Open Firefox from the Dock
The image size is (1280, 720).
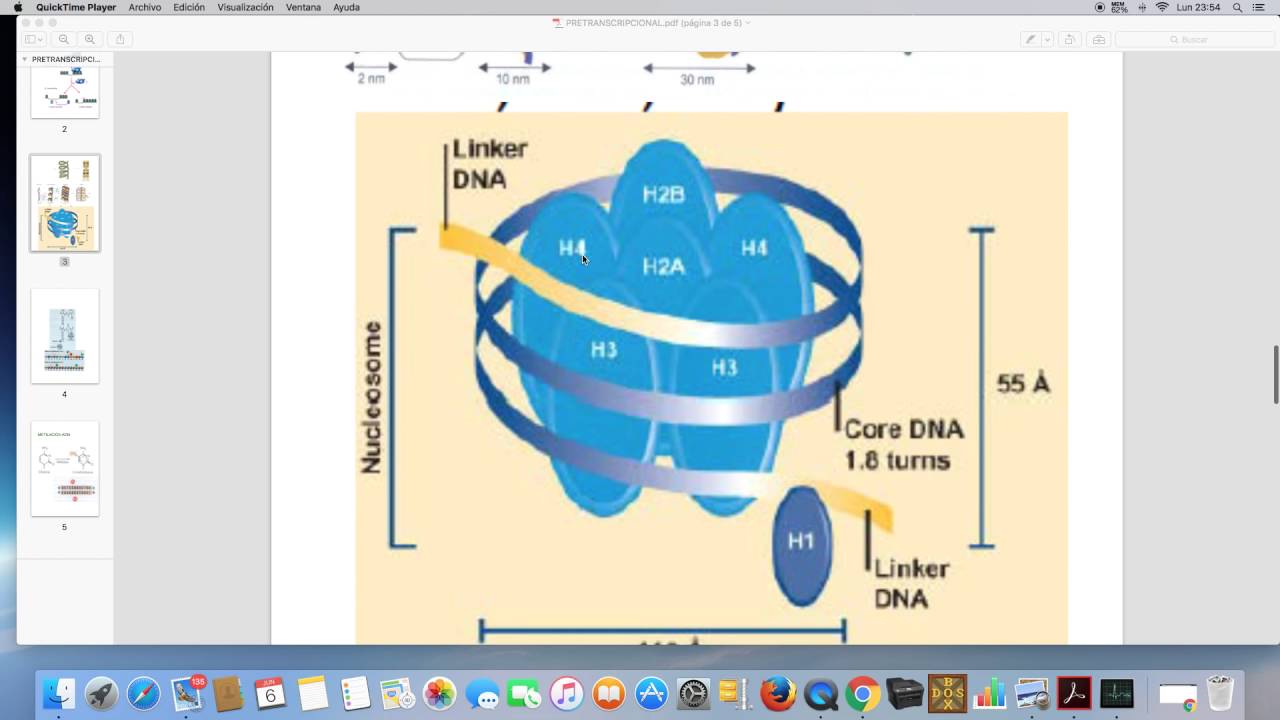coord(777,693)
